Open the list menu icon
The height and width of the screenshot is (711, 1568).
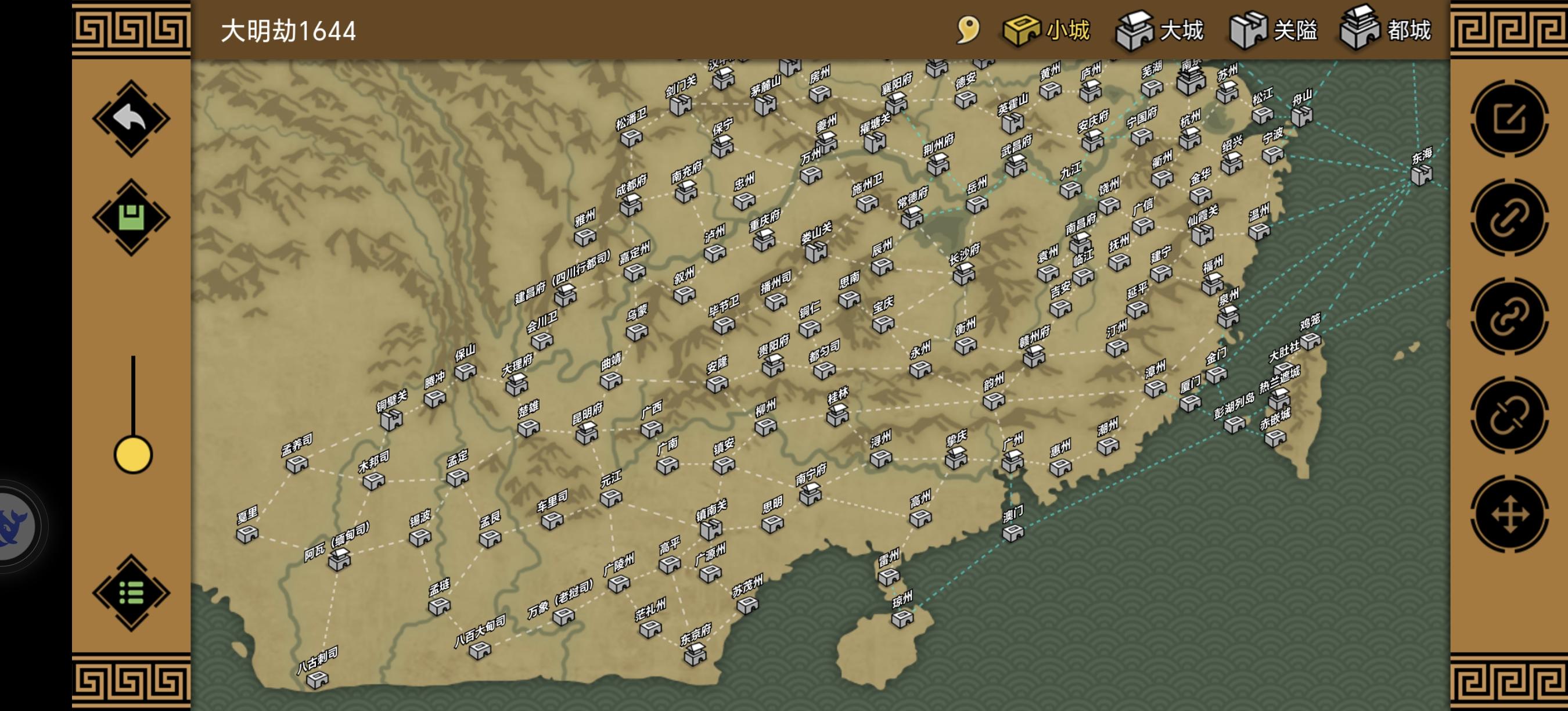(131, 593)
